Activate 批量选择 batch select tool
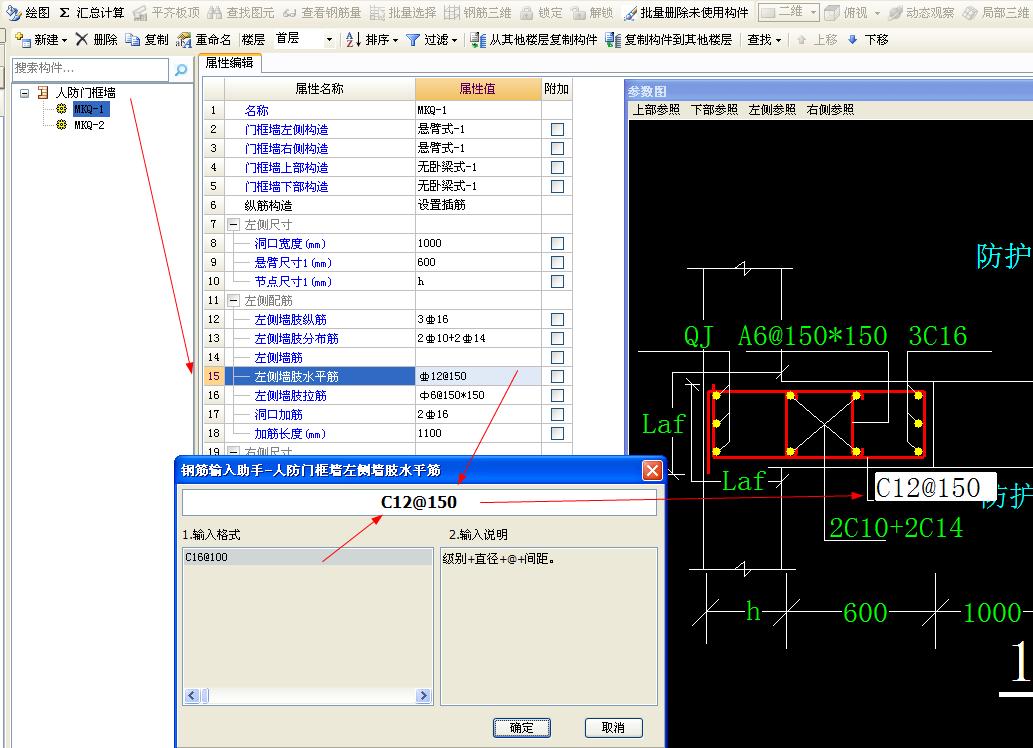The height and width of the screenshot is (748, 1033). (403, 13)
